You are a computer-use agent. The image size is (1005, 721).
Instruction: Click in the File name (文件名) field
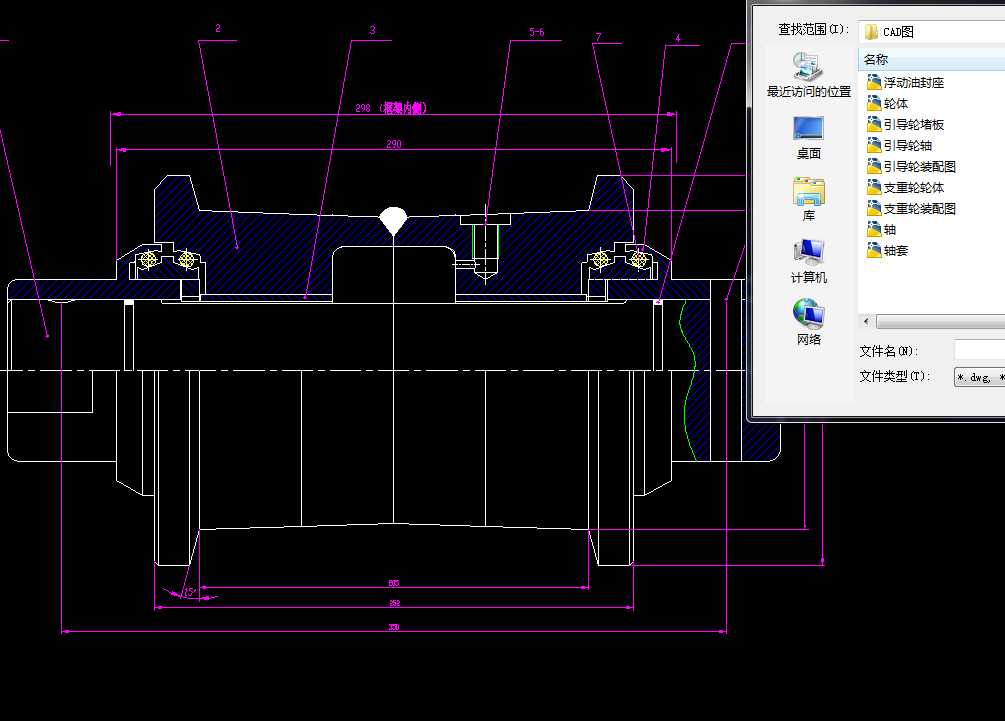click(x=979, y=351)
